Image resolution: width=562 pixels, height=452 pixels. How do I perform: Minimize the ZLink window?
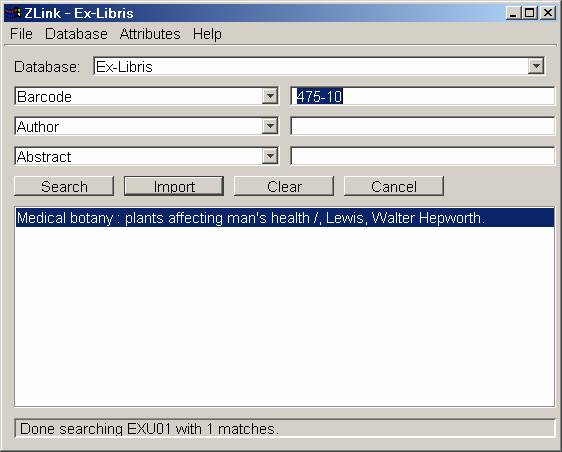(x=514, y=13)
